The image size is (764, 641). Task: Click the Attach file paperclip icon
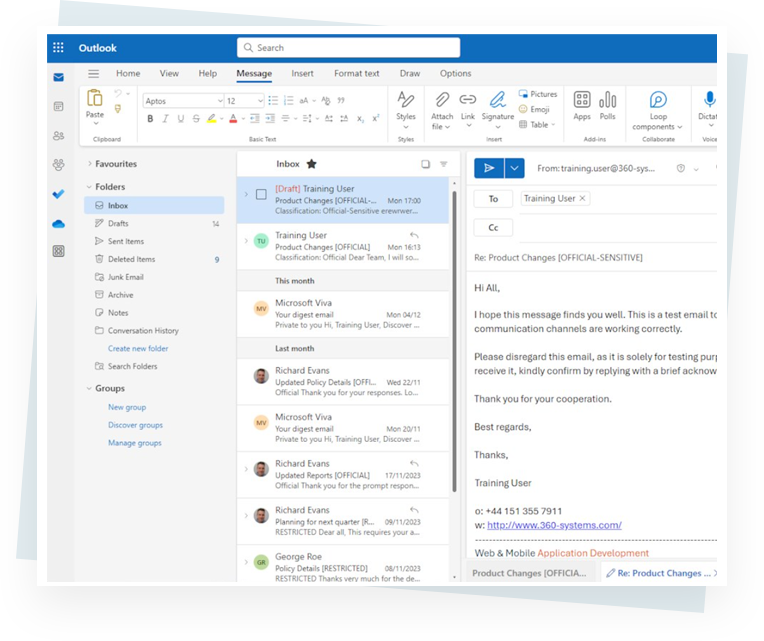[x=441, y=101]
